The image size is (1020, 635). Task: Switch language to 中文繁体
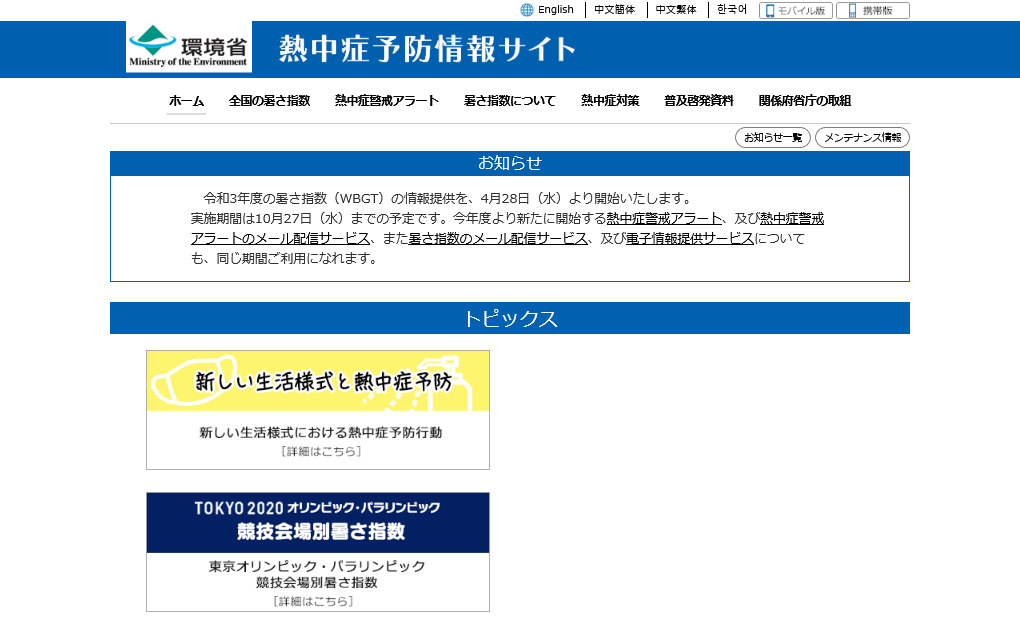coord(676,10)
